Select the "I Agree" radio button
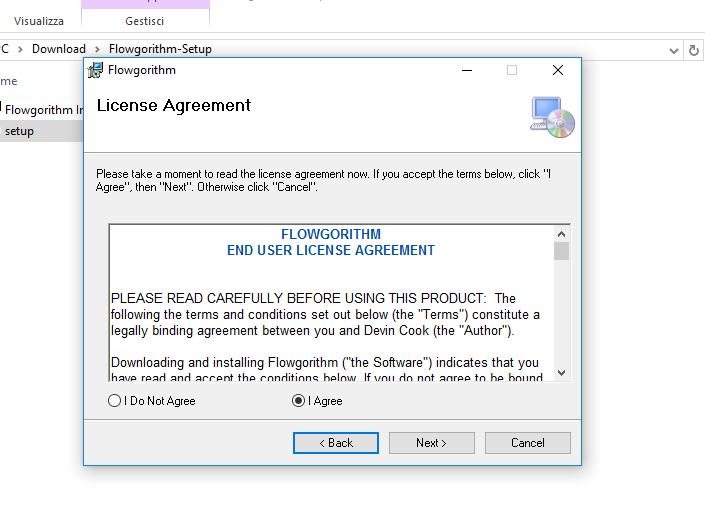 (298, 401)
